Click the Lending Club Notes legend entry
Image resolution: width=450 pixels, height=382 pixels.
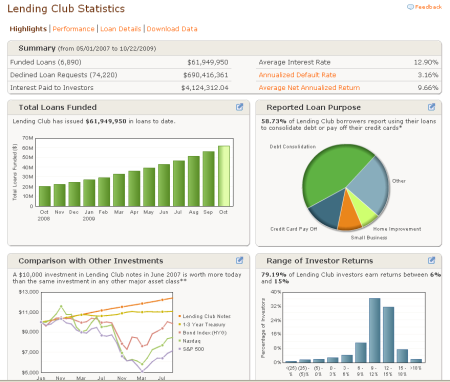[205, 316]
